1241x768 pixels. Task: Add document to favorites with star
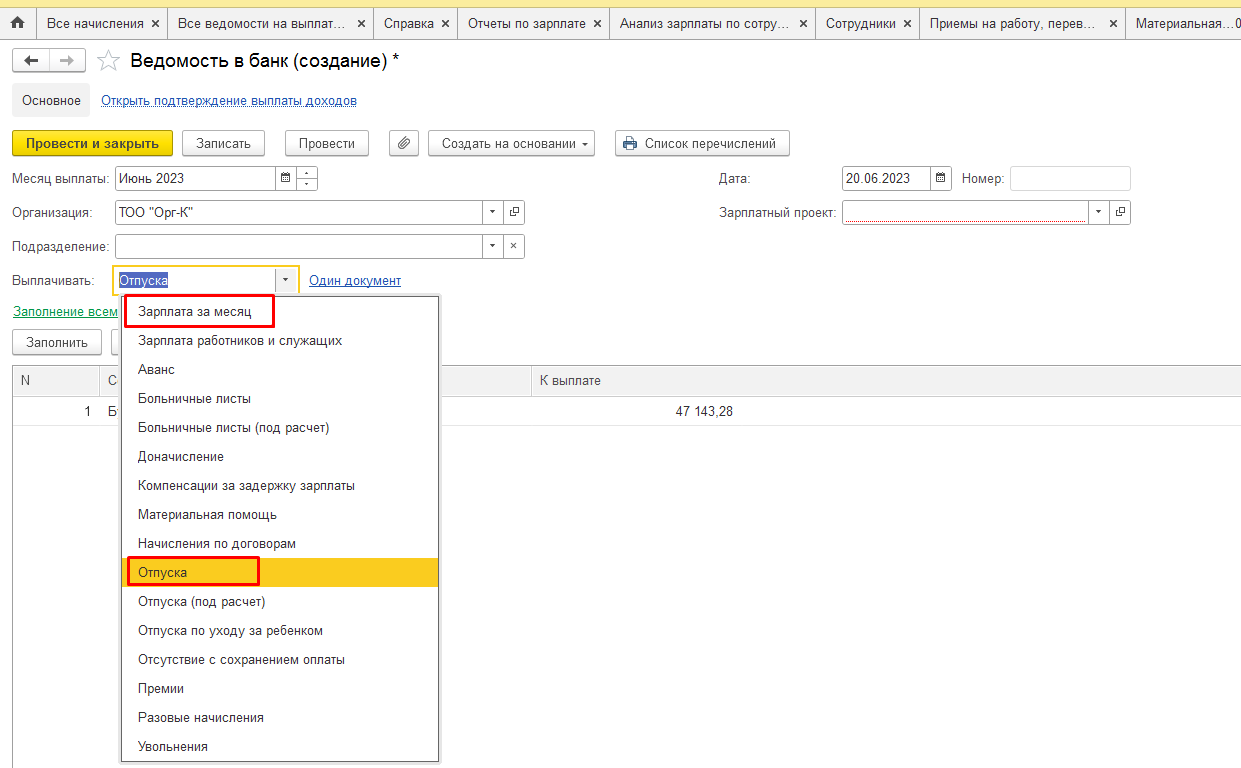(108, 62)
